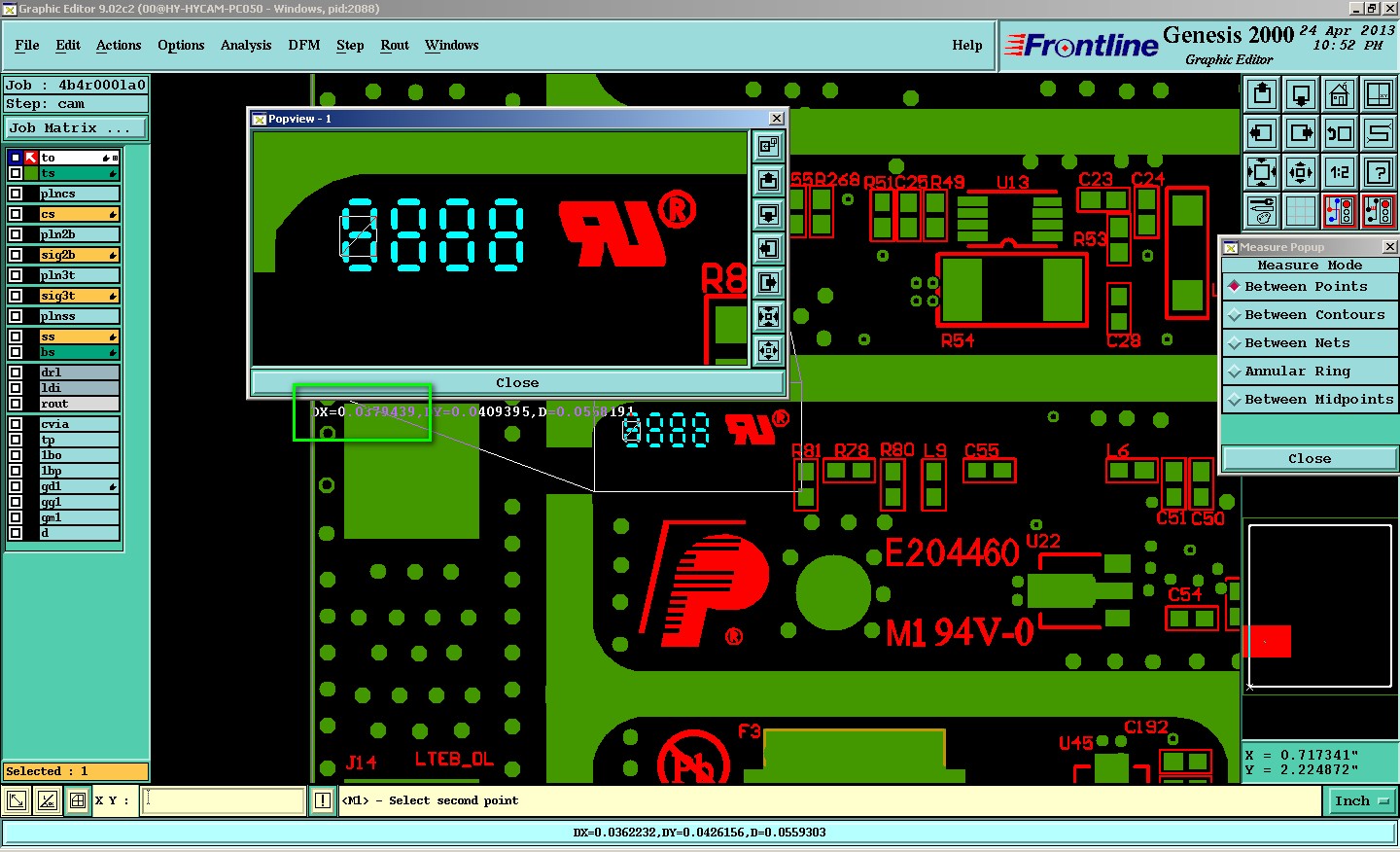The width and height of the screenshot is (1400, 852).
Task: Select Between Midpoints measure mode
Action: pyautogui.click(x=1310, y=400)
